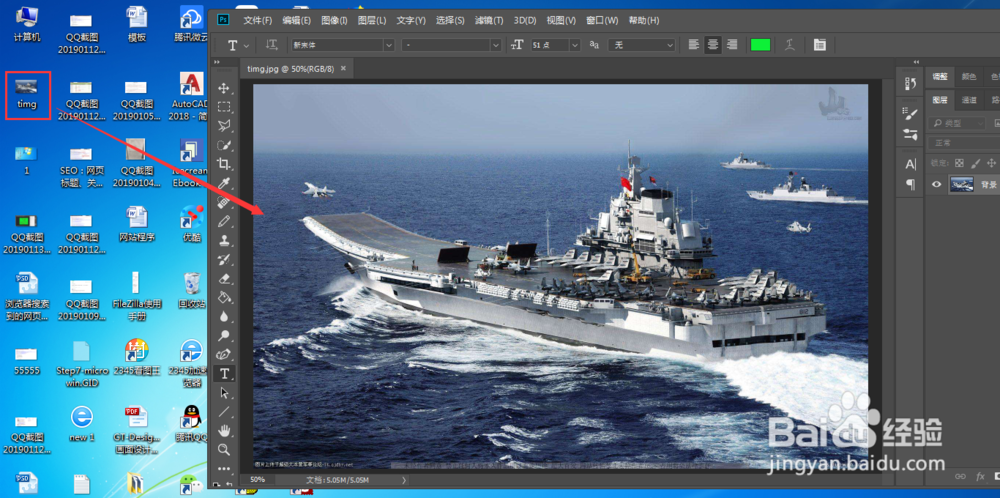Open the Brushes panel icon
Image resolution: width=1000 pixels, height=498 pixels.
[x=911, y=134]
